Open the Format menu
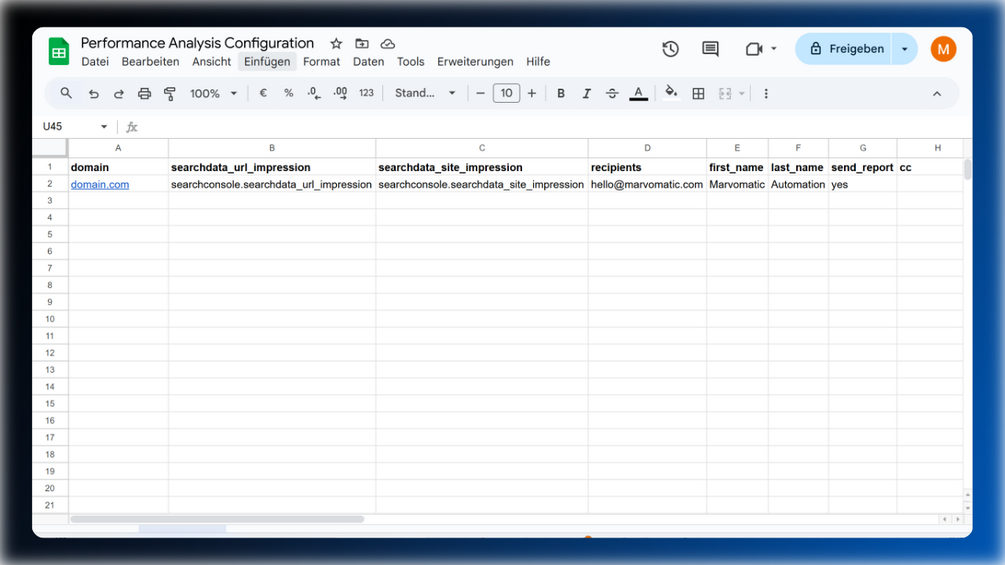 (321, 61)
